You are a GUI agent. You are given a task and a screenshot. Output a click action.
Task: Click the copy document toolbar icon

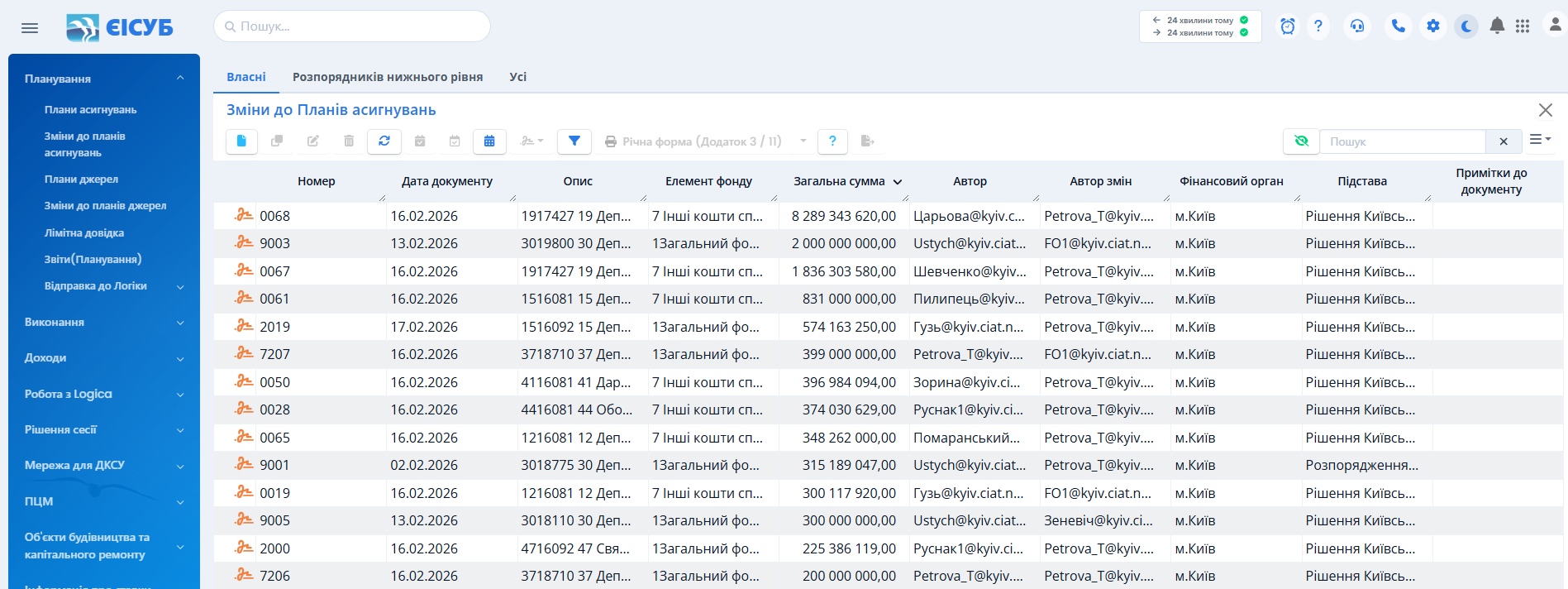(277, 141)
